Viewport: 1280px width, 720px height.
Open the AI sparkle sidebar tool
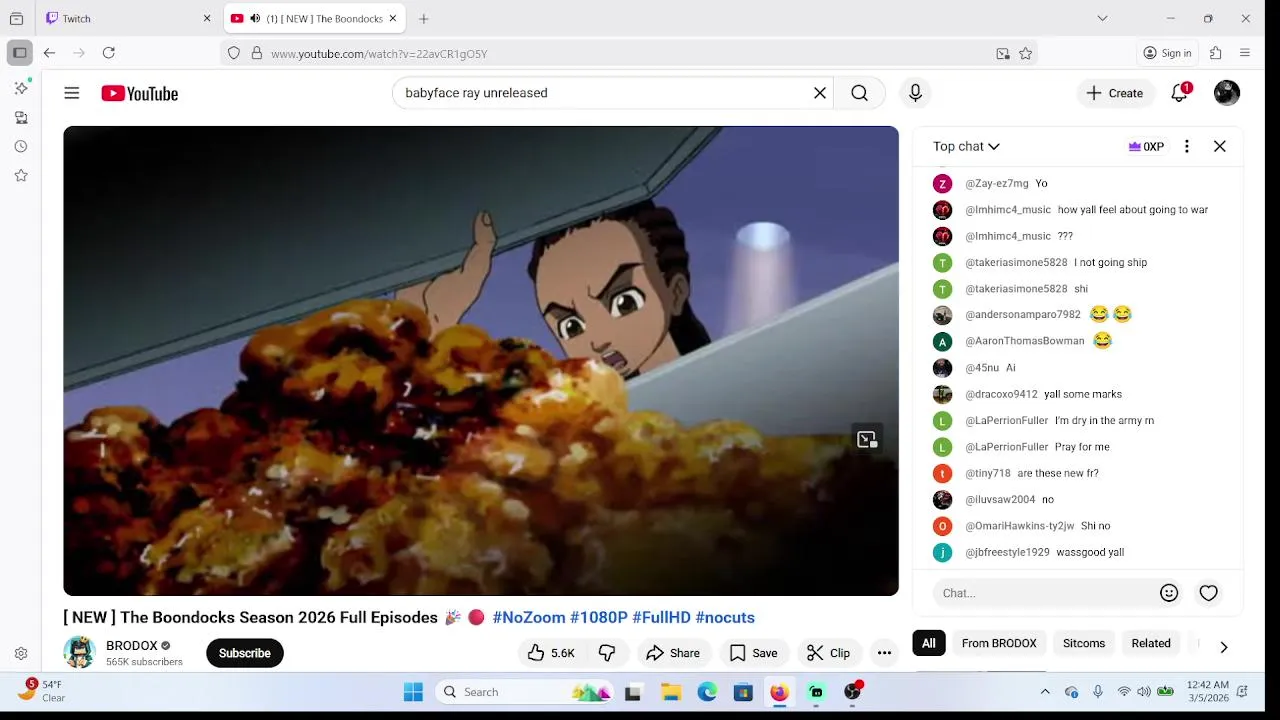[21, 88]
